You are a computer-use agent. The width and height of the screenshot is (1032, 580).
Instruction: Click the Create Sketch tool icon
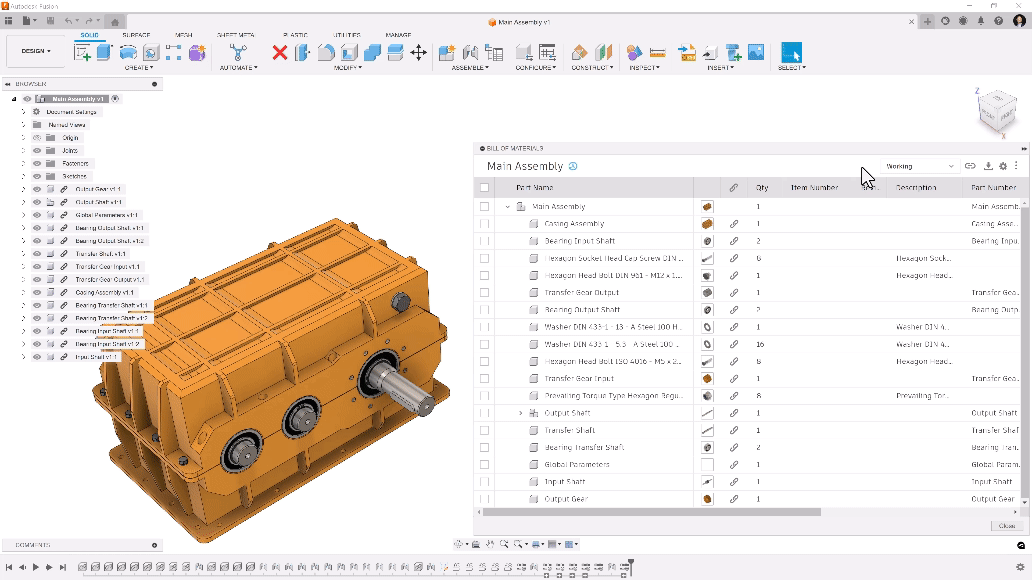(x=82, y=52)
